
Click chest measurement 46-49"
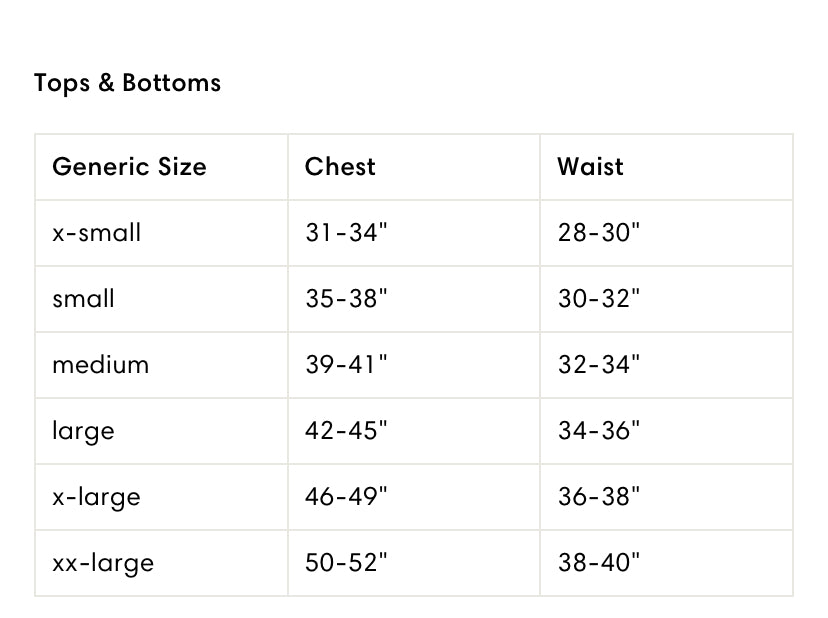click(346, 497)
